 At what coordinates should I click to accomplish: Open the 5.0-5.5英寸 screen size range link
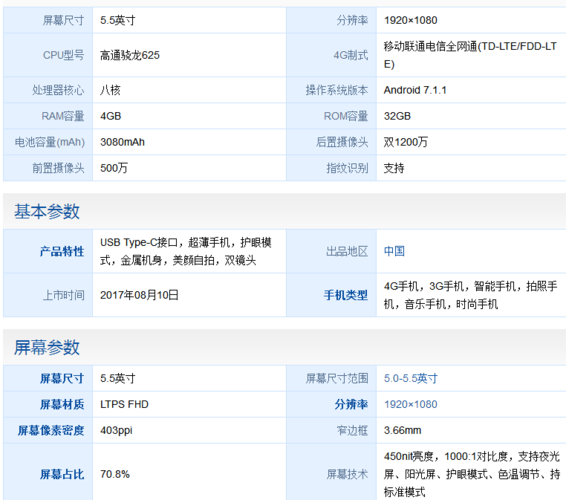coord(410,378)
